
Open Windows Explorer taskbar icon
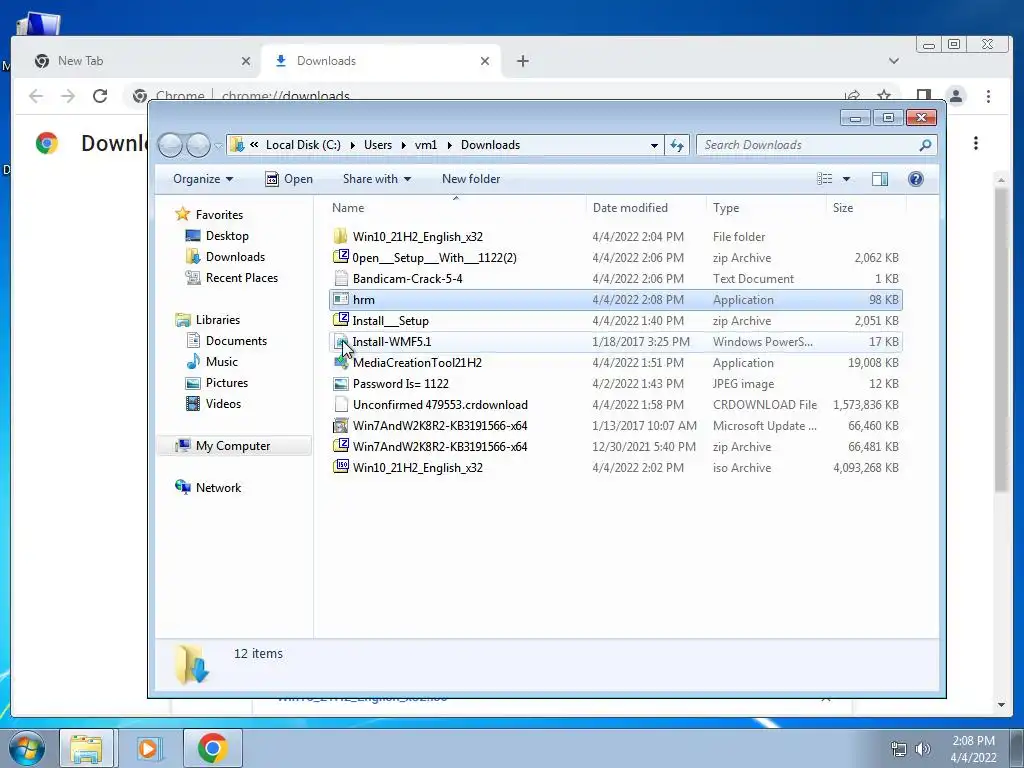[x=86, y=748]
